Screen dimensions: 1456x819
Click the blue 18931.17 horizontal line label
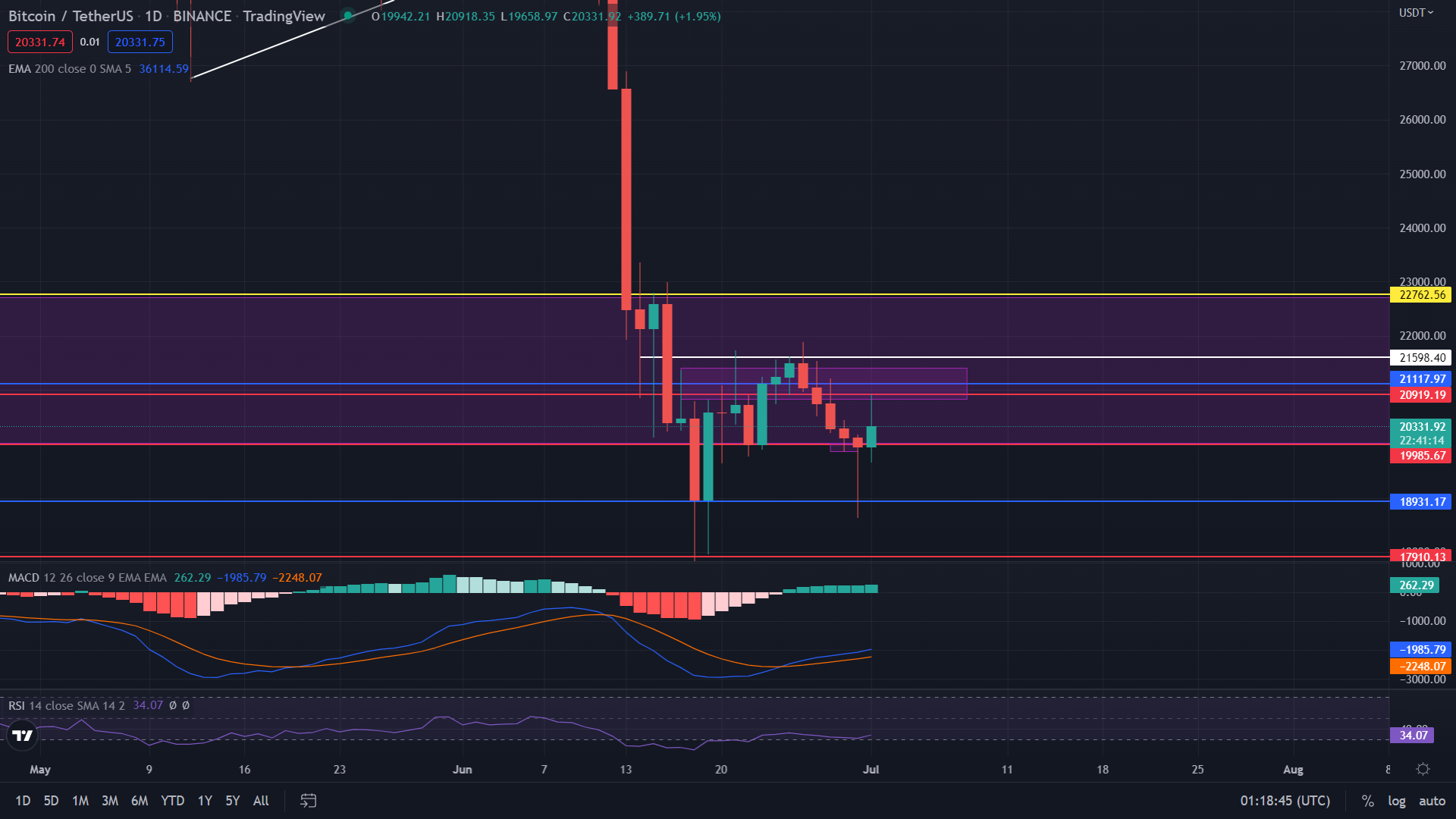[x=1421, y=501]
